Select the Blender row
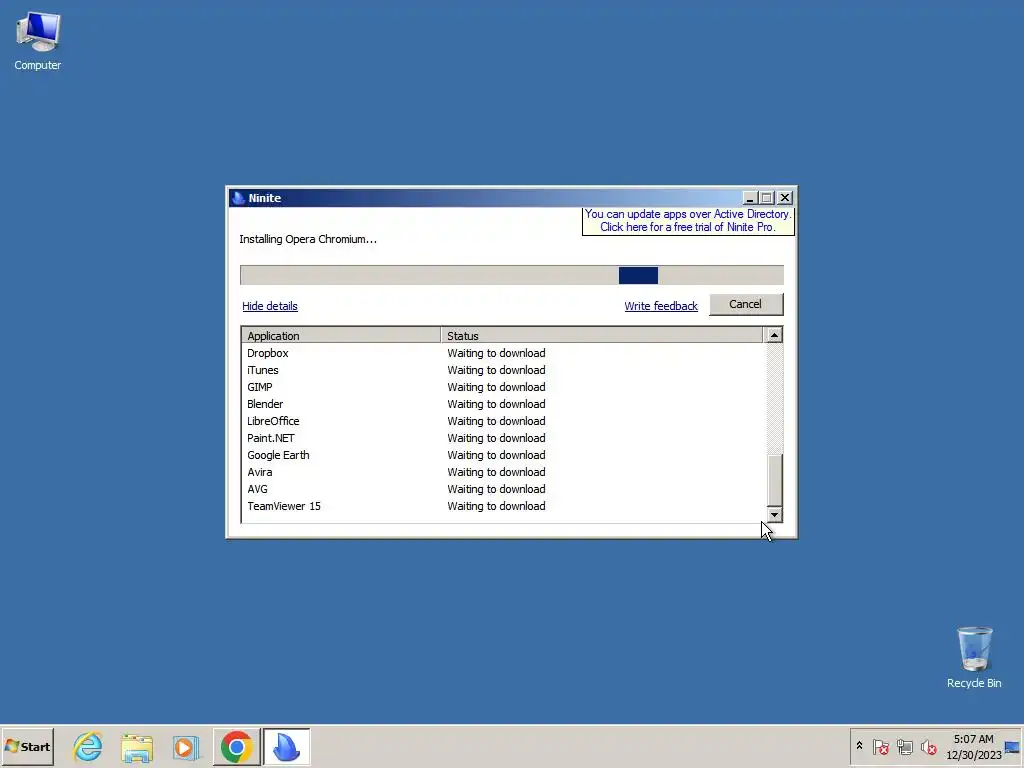The height and width of the screenshot is (768, 1024). [503, 404]
